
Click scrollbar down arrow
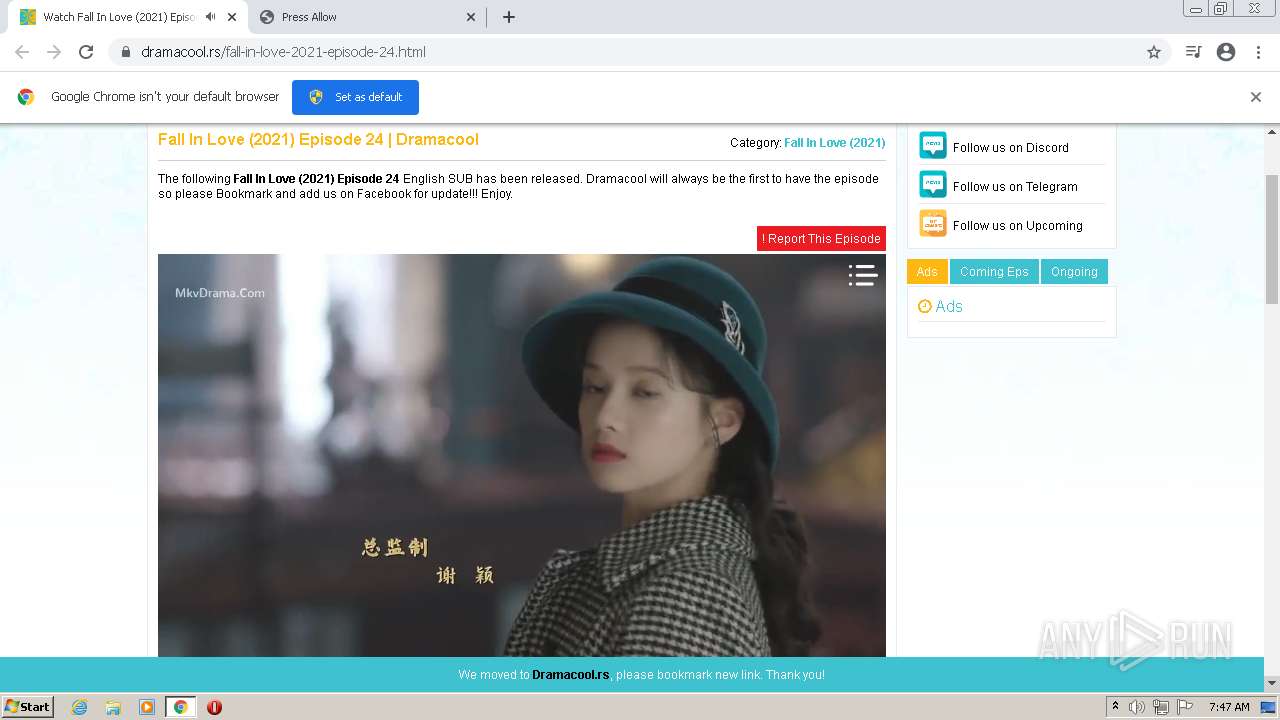[1272, 683]
